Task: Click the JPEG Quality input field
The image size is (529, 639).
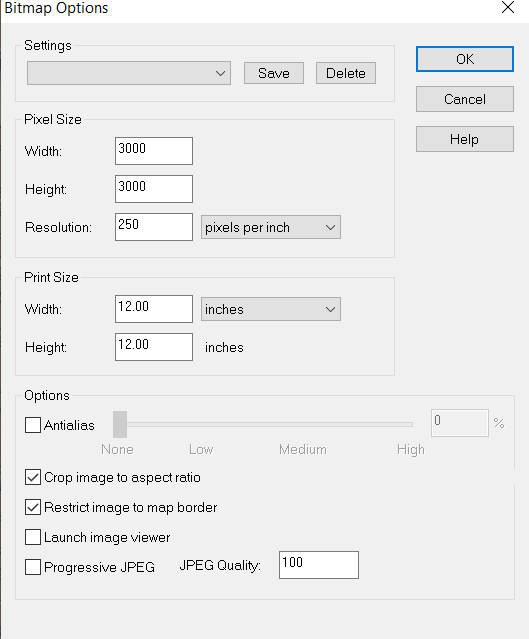Action: coord(319,565)
